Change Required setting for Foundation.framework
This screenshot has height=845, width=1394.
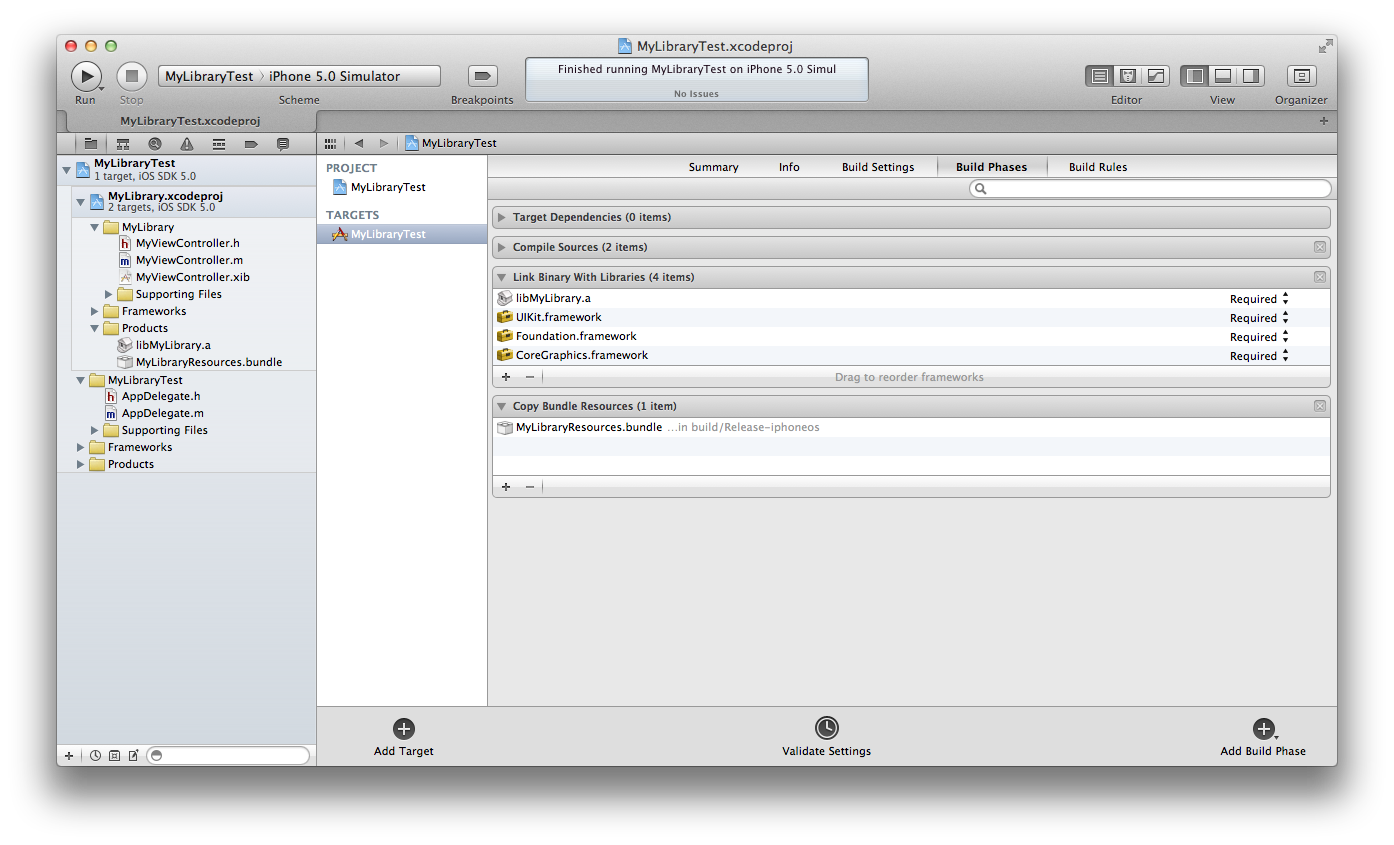pos(1259,337)
